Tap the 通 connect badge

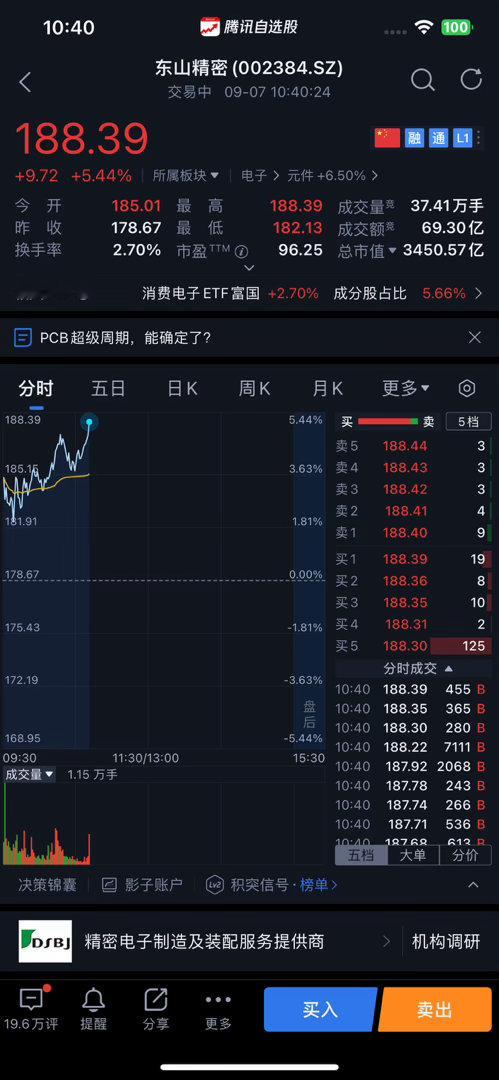tap(438, 138)
